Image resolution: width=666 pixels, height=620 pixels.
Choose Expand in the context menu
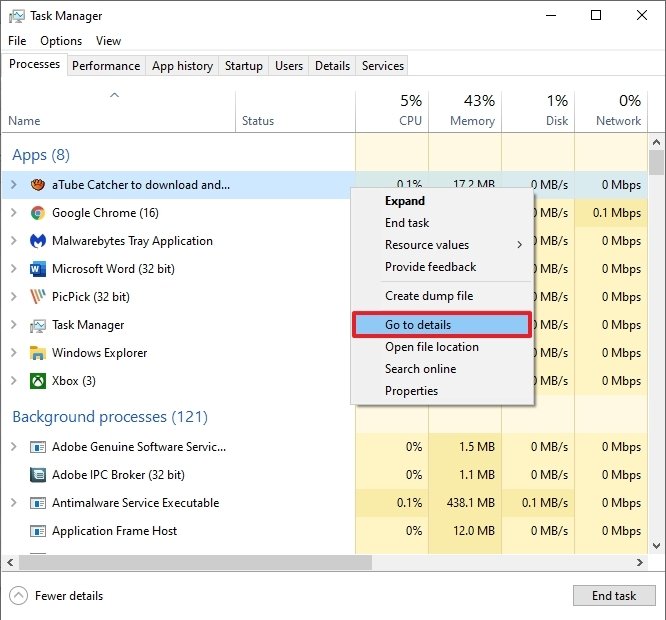tap(443, 201)
